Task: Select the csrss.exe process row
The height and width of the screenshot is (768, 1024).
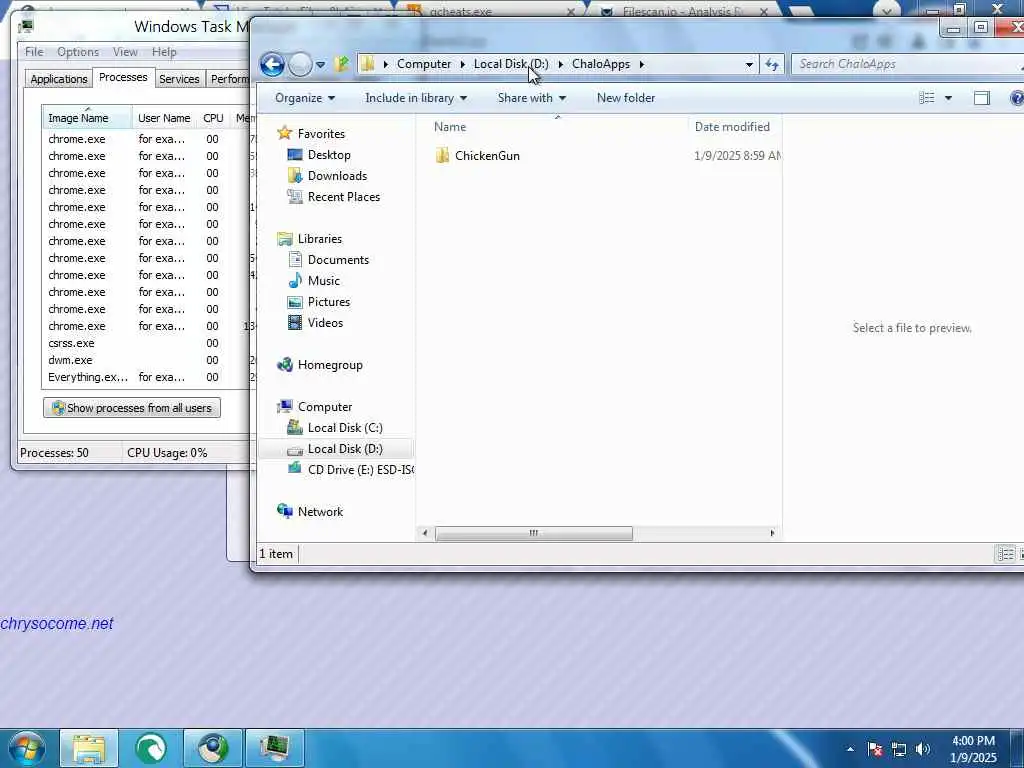Action: point(146,343)
